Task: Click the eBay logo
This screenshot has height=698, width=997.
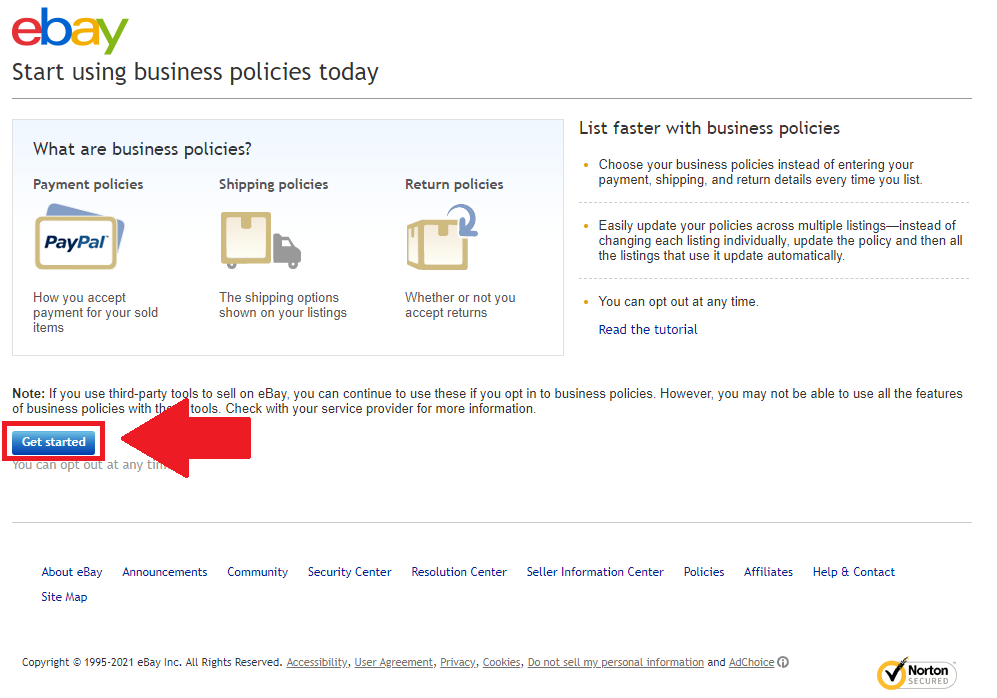Action: click(x=70, y=30)
